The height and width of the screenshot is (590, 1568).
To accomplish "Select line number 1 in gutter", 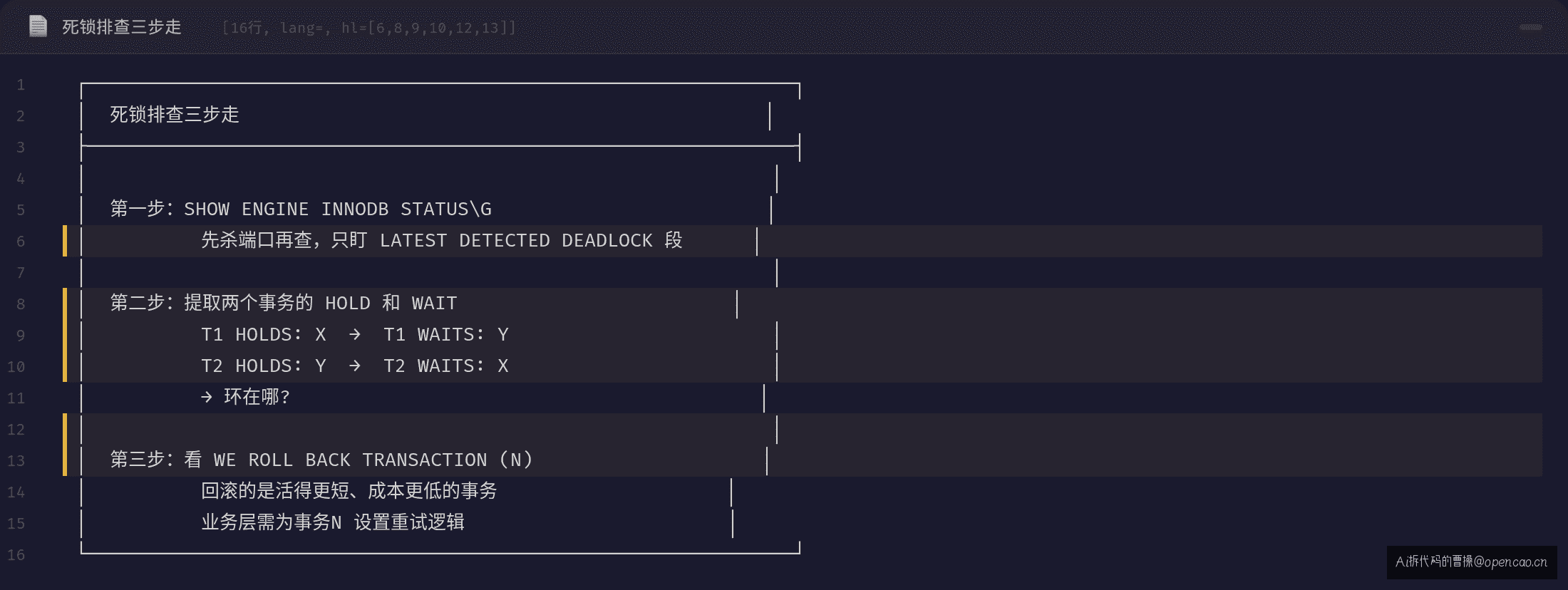I will coord(21,85).
